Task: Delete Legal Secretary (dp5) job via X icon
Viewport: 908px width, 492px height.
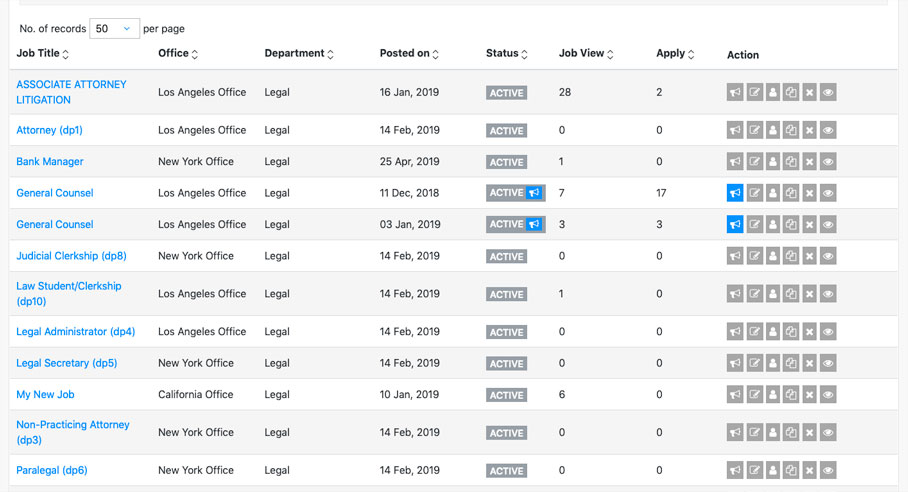Action: tap(810, 364)
